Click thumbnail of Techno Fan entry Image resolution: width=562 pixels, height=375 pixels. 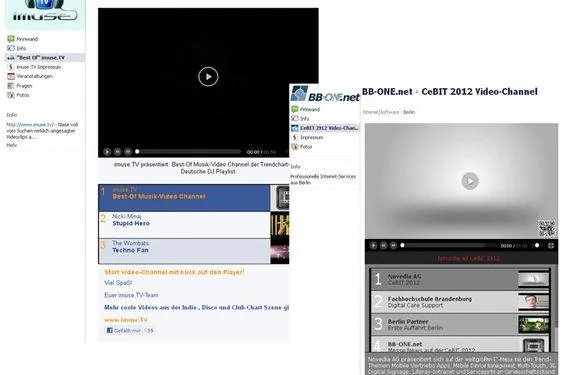pyautogui.click(x=280, y=251)
